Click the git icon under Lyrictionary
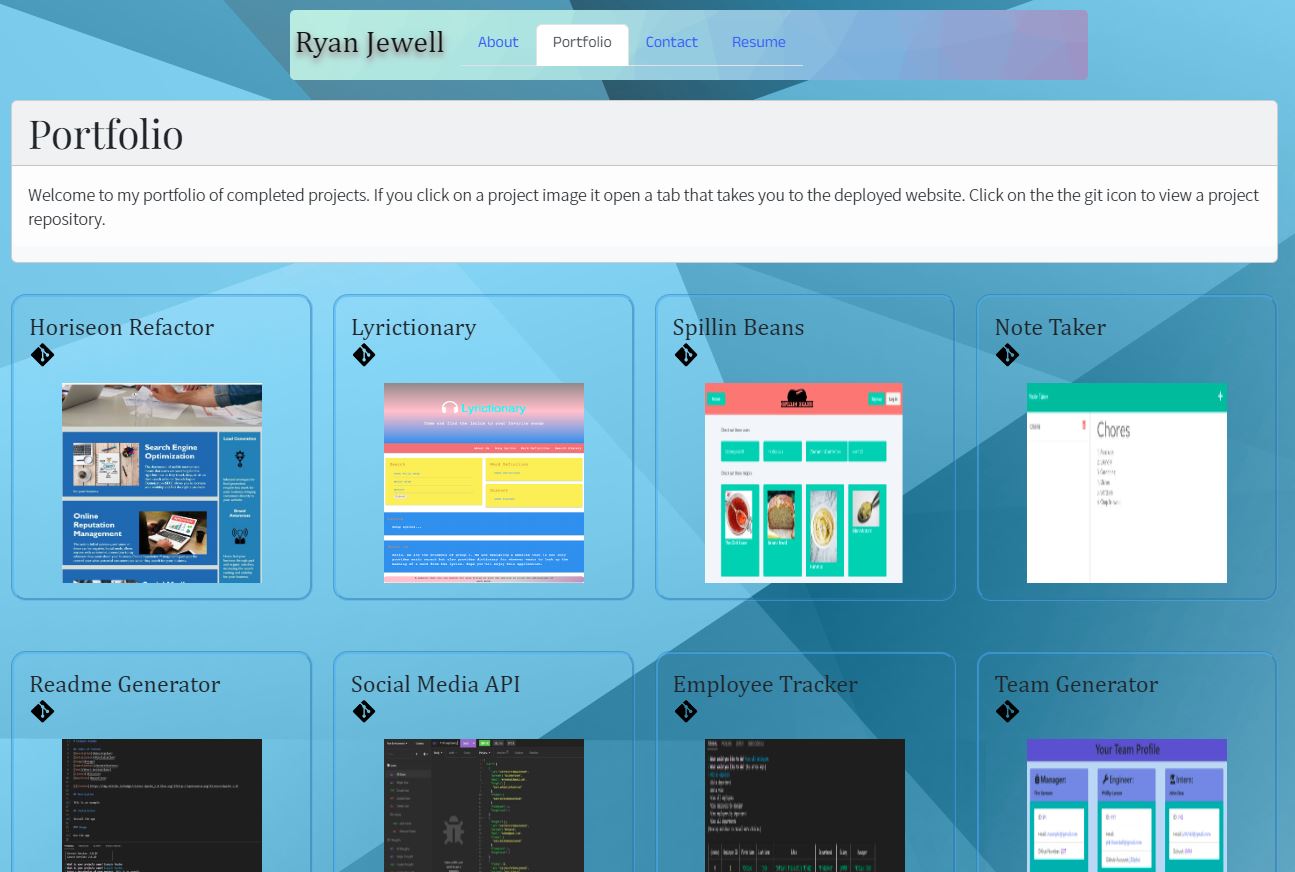1295x872 pixels. tap(364, 355)
